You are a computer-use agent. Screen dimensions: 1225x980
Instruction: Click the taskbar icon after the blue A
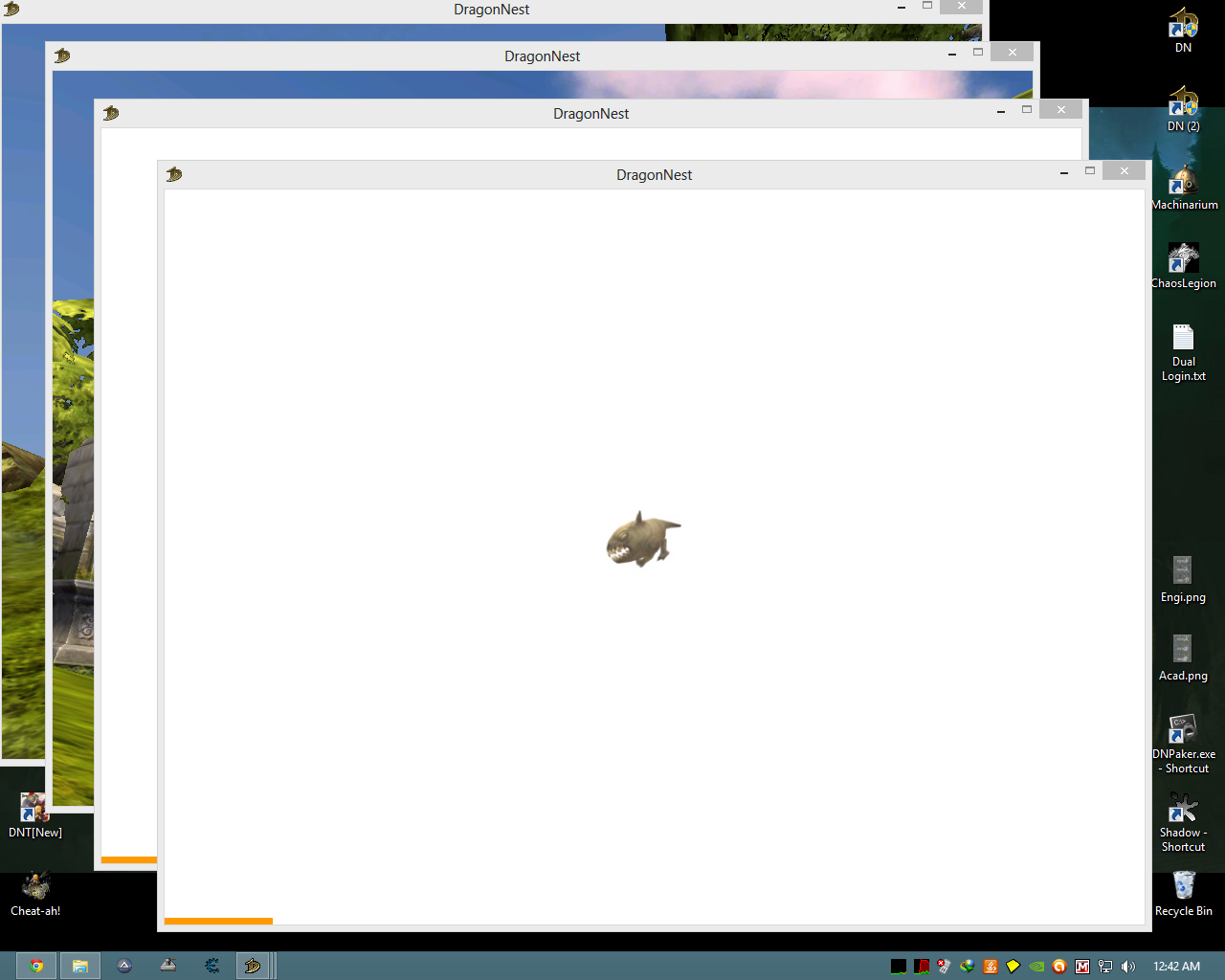pos(168,966)
